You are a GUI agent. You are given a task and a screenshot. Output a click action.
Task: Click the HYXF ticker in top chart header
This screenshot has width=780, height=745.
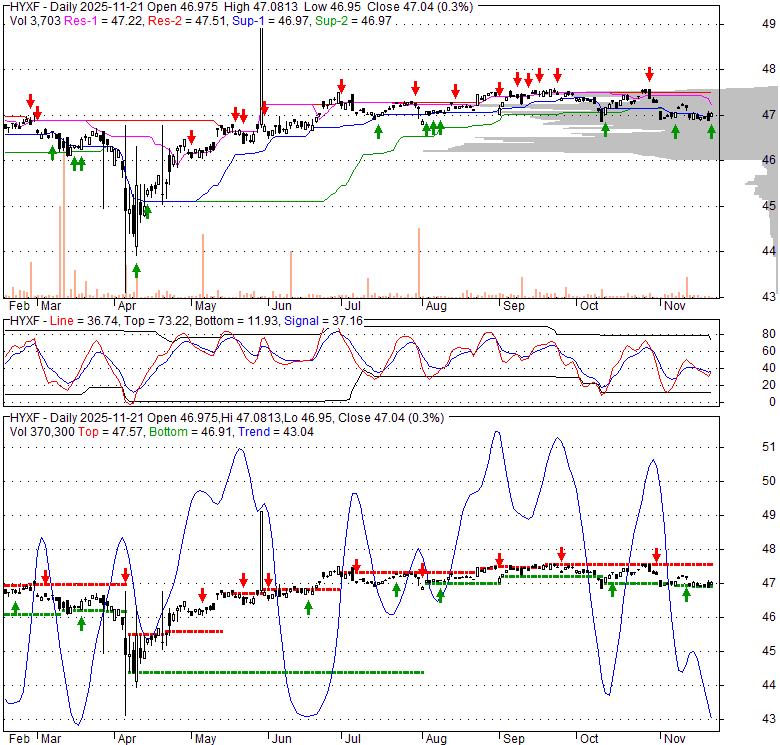25,8
